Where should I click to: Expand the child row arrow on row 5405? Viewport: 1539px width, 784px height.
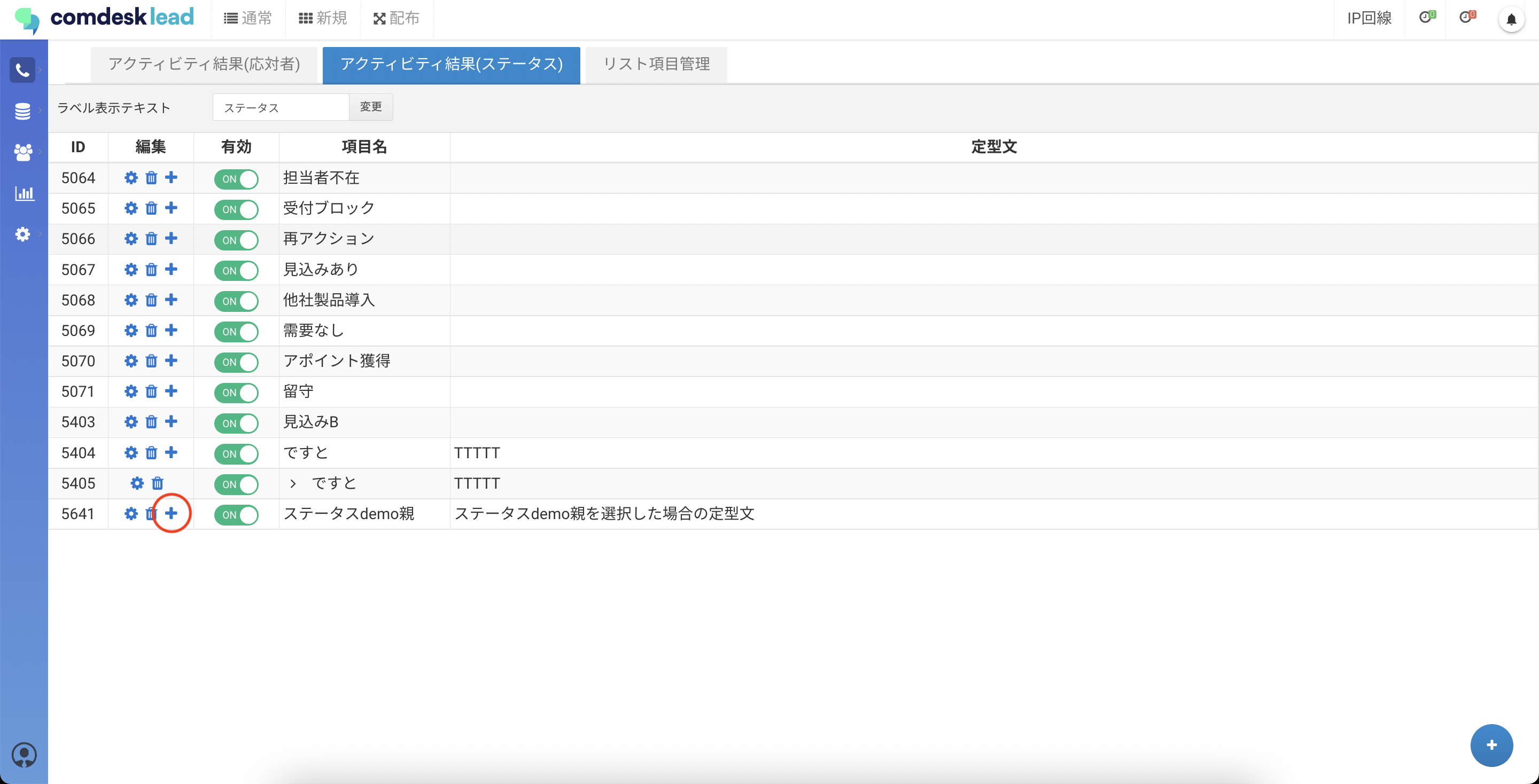292,483
